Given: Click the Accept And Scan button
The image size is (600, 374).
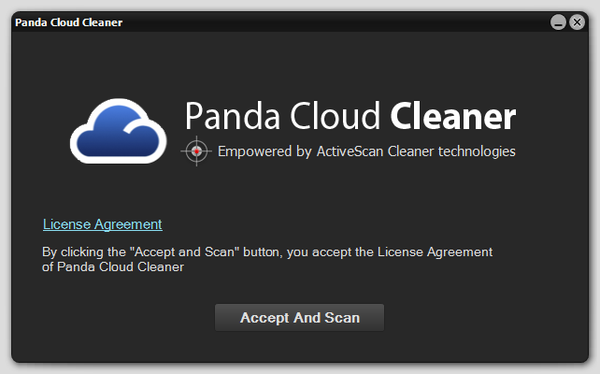Looking at the screenshot, I should pyautogui.click(x=299, y=317).
